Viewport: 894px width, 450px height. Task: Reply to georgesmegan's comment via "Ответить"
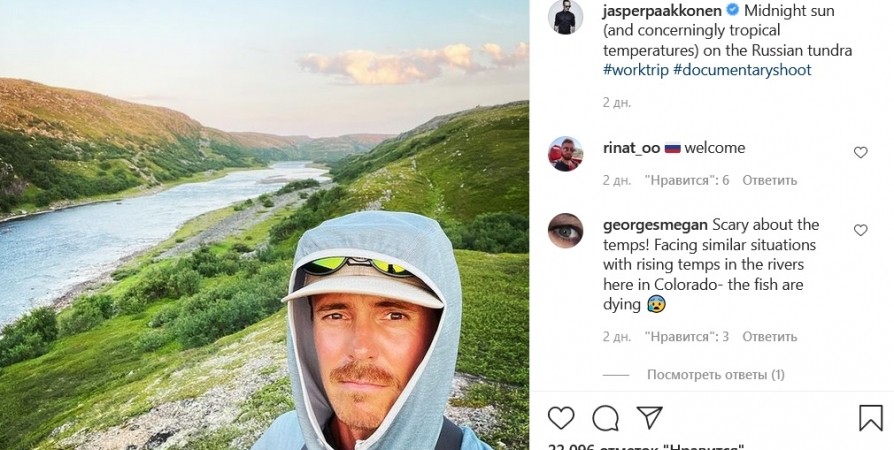pos(770,336)
